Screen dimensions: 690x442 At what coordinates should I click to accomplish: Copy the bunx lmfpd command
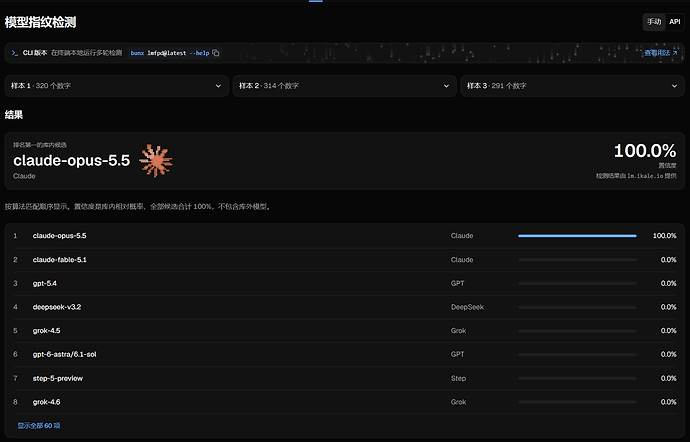216,53
